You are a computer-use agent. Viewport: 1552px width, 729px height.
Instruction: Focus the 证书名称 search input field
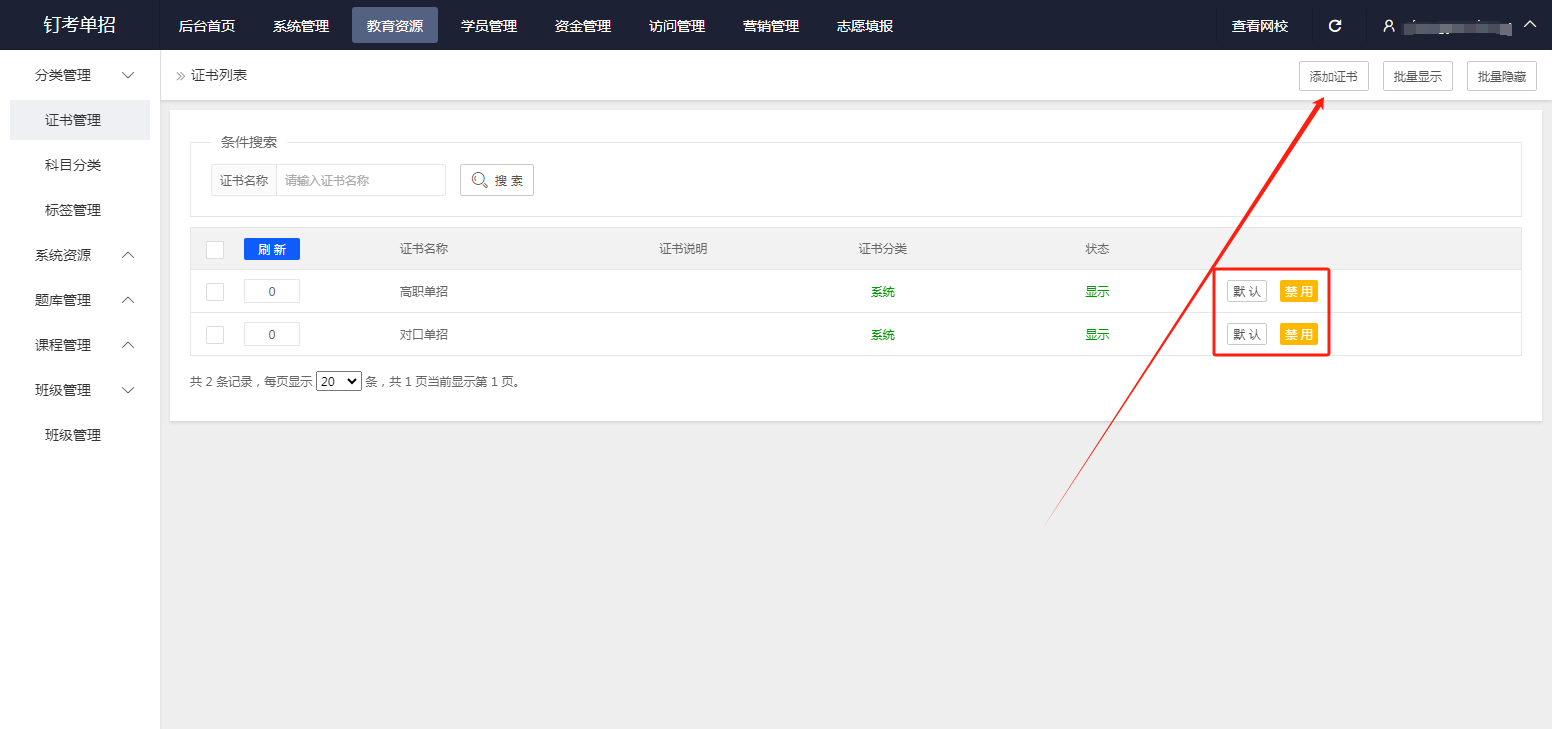click(361, 180)
